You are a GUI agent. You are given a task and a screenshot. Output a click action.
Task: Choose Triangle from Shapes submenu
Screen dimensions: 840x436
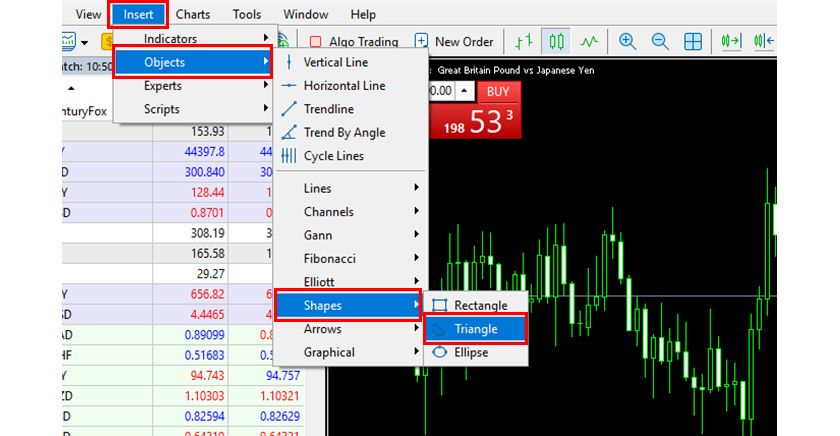click(475, 329)
